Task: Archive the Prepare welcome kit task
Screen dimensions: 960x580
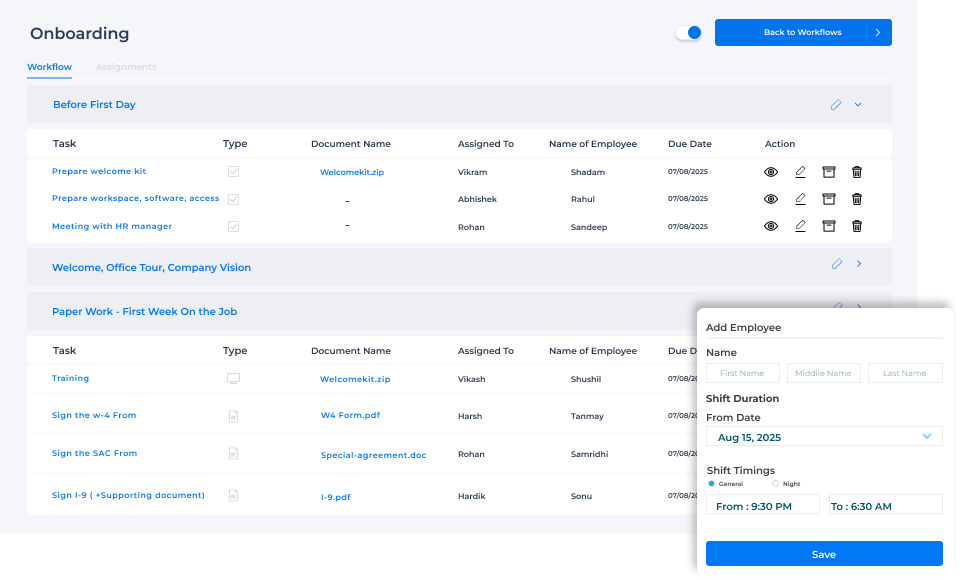Action: pos(828,172)
